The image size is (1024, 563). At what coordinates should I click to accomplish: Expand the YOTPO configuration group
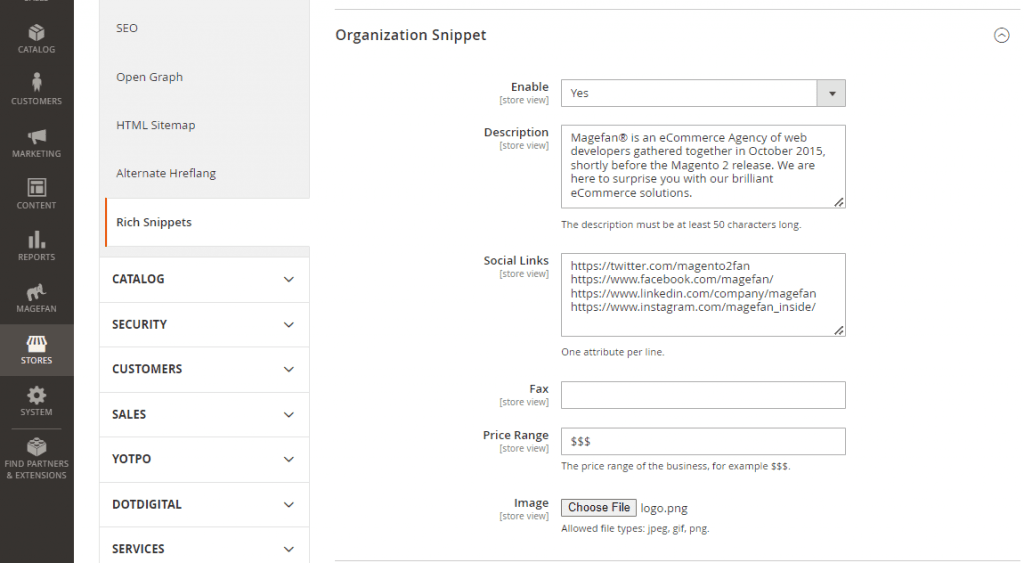click(x=204, y=459)
